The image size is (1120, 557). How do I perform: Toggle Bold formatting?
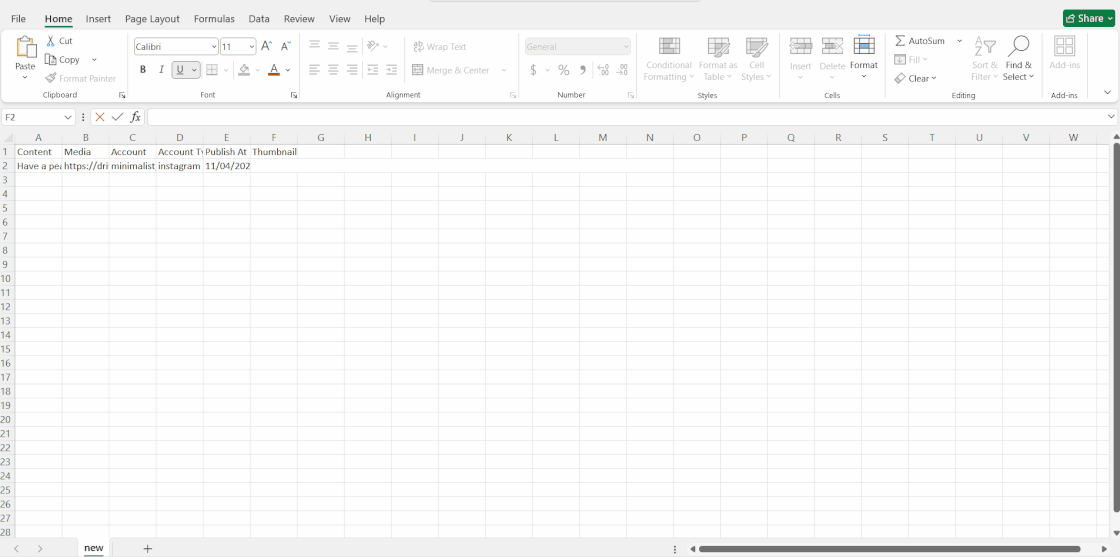tap(143, 70)
